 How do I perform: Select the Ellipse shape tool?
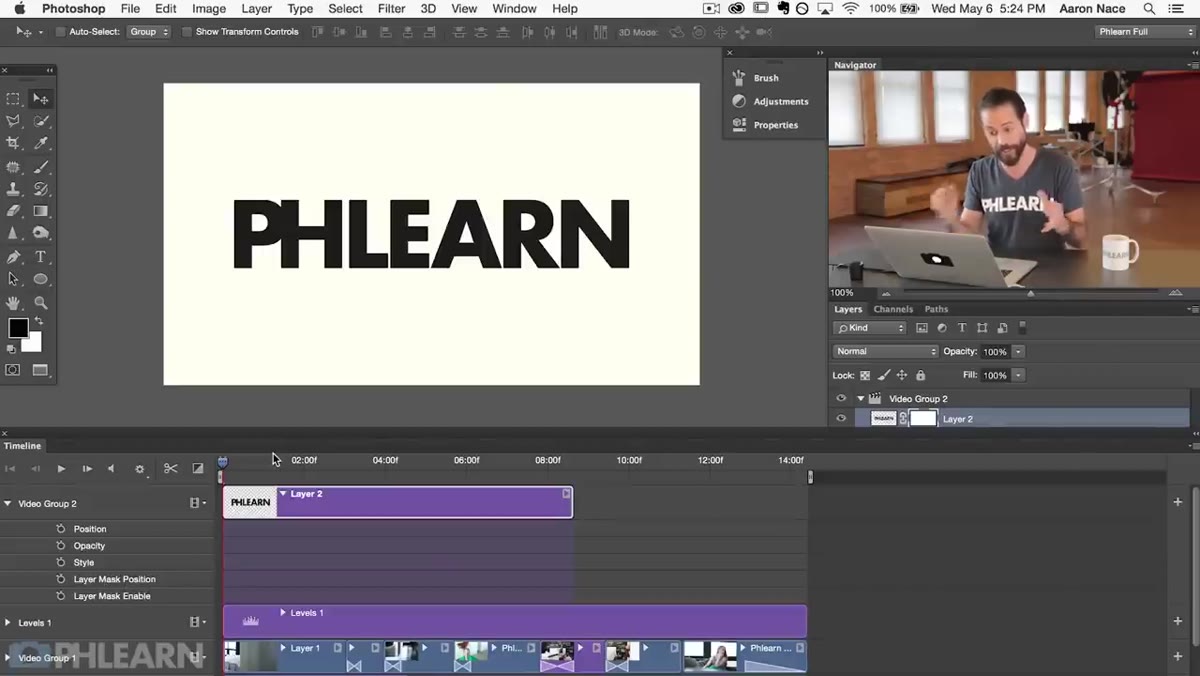click(x=41, y=279)
